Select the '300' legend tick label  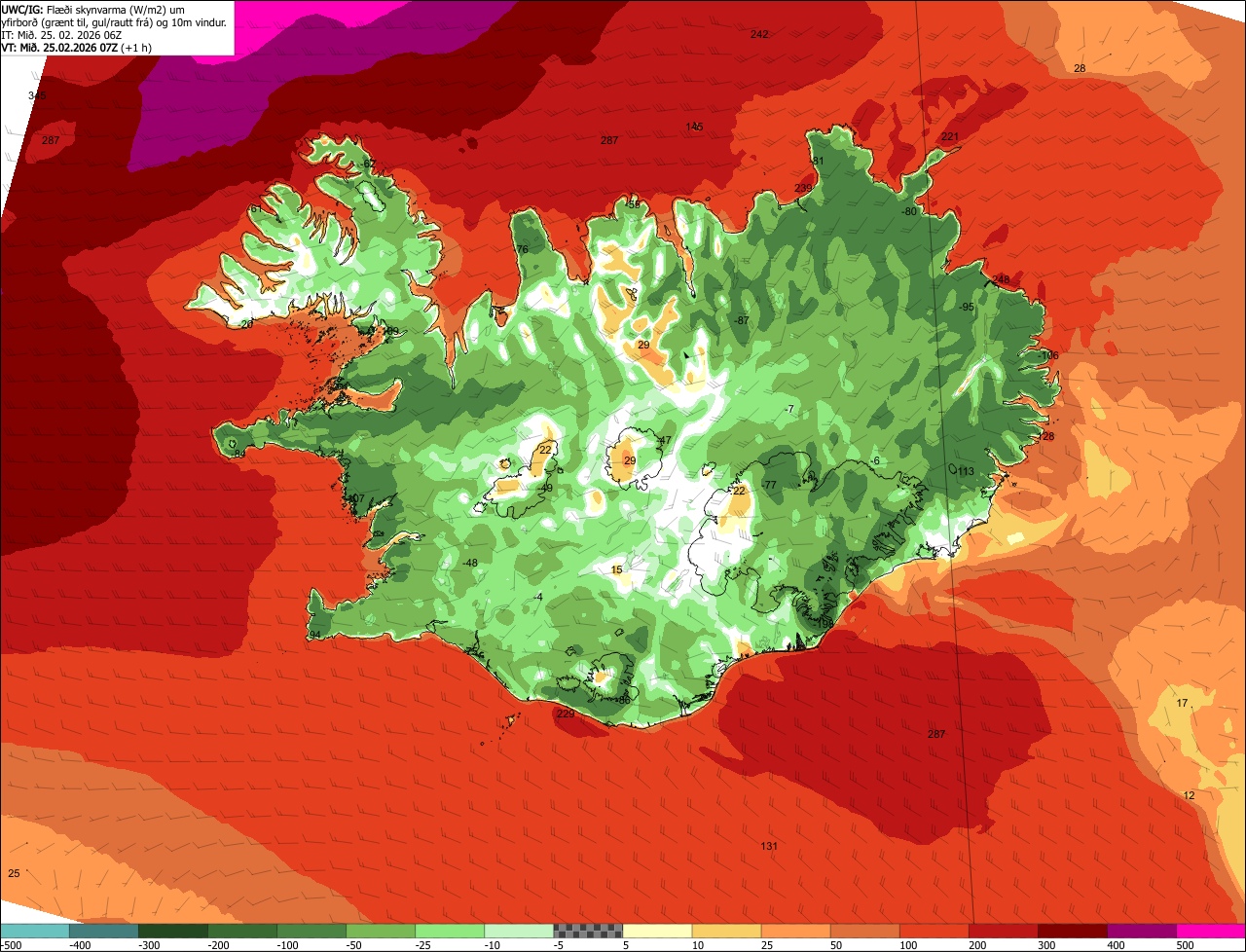point(1046,944)
